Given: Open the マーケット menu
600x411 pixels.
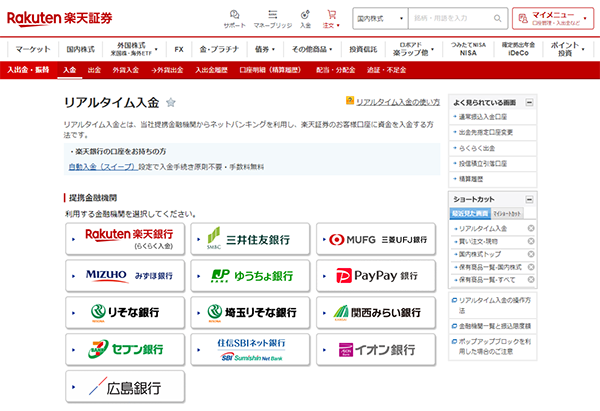Looking at the screenshot, I should 33,49.
